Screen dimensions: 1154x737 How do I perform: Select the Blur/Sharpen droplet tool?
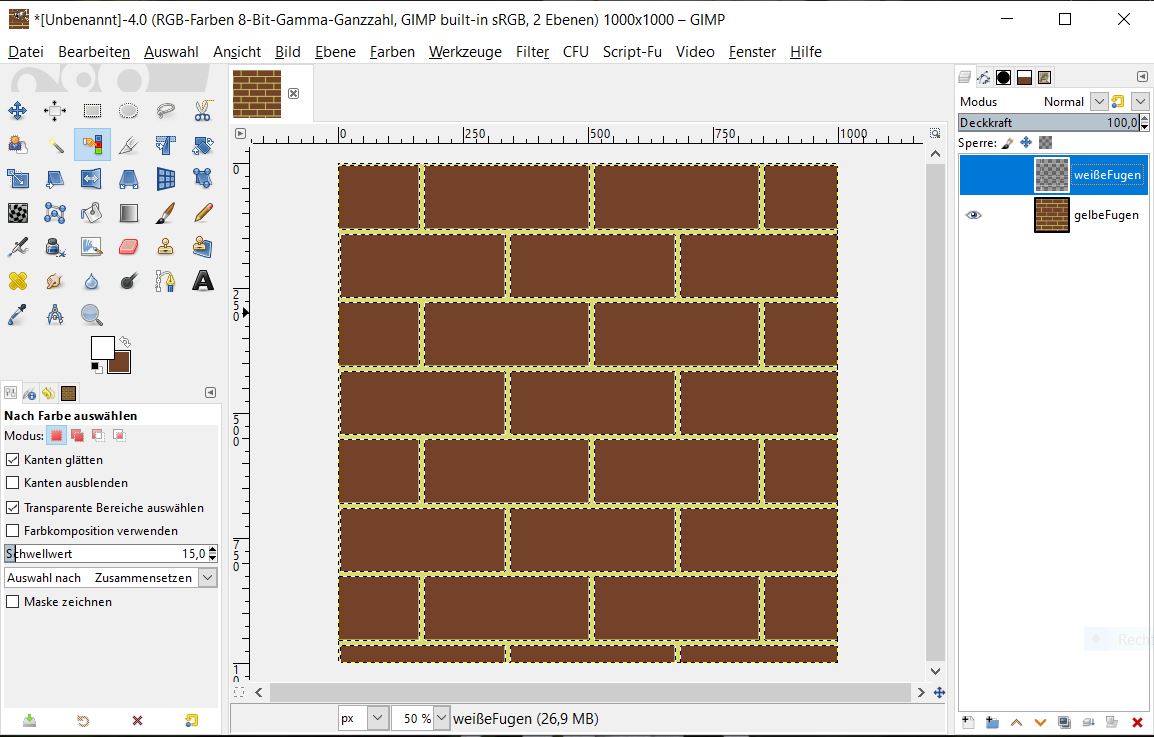tap(92, 281)
